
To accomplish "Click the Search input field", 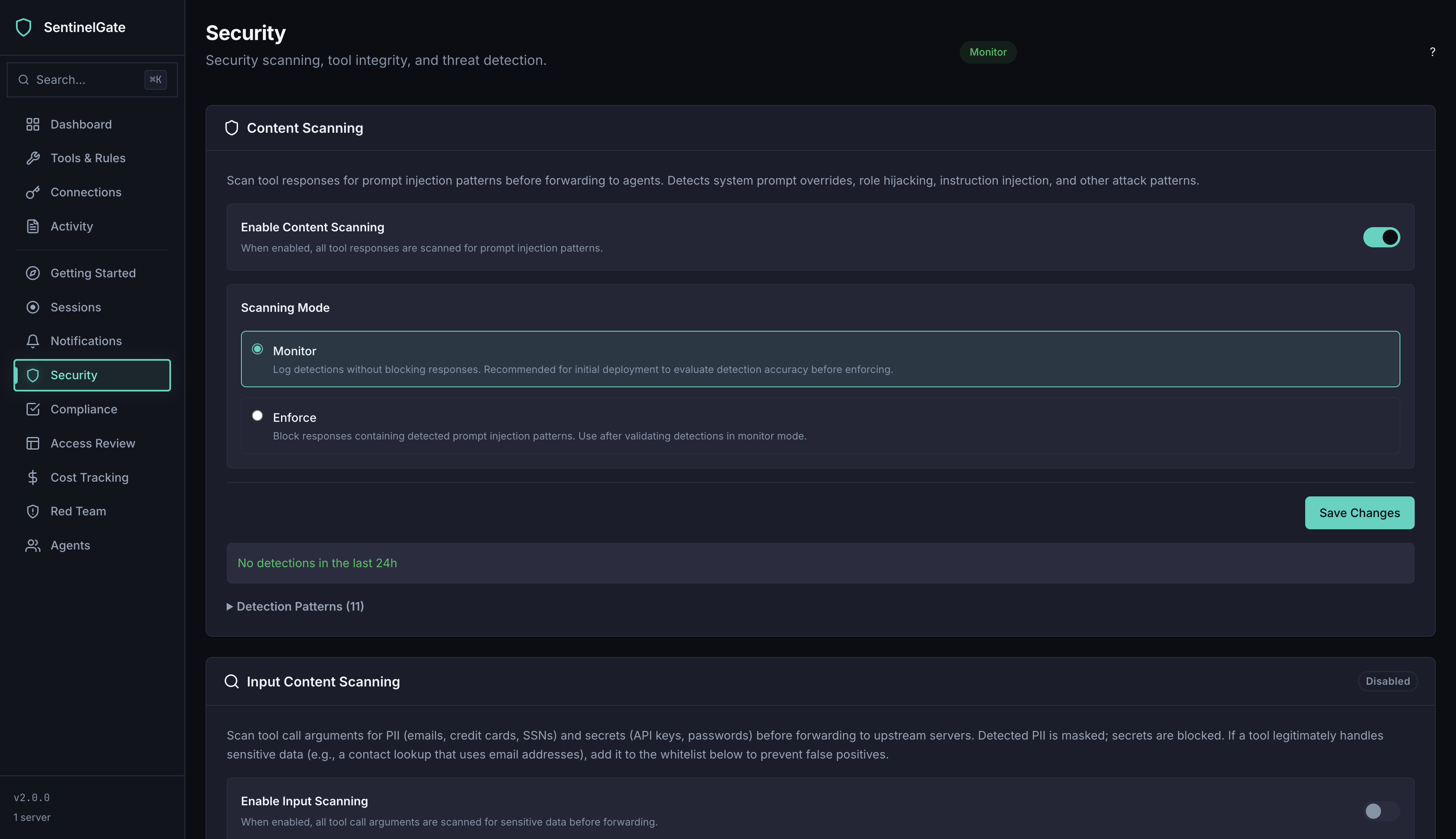I will [x=86, y=80].
